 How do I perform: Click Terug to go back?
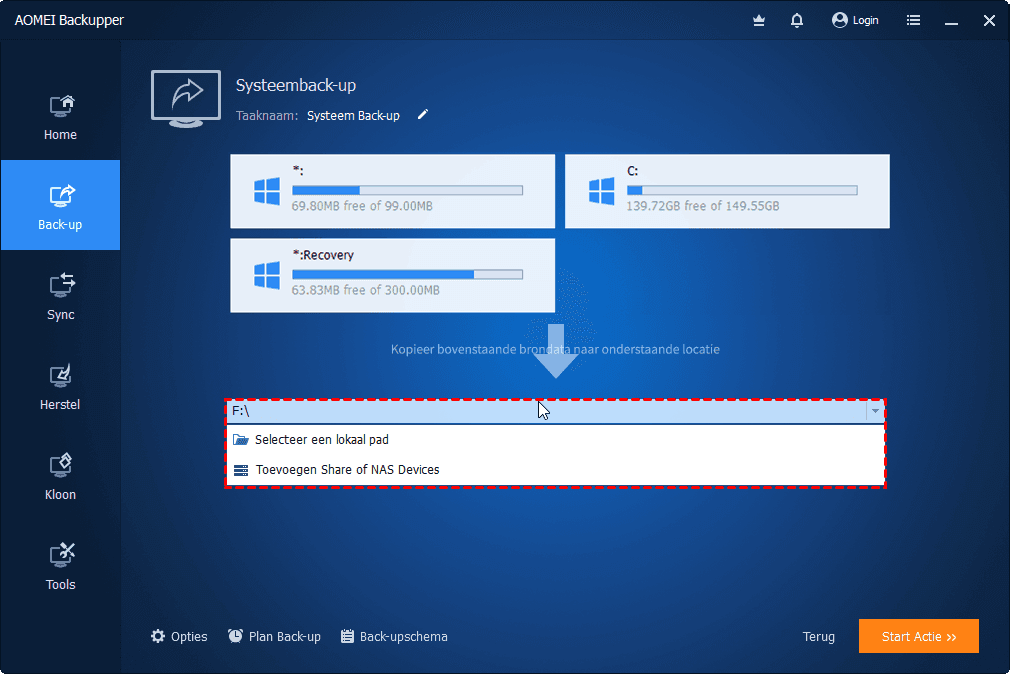coord(819,637)
